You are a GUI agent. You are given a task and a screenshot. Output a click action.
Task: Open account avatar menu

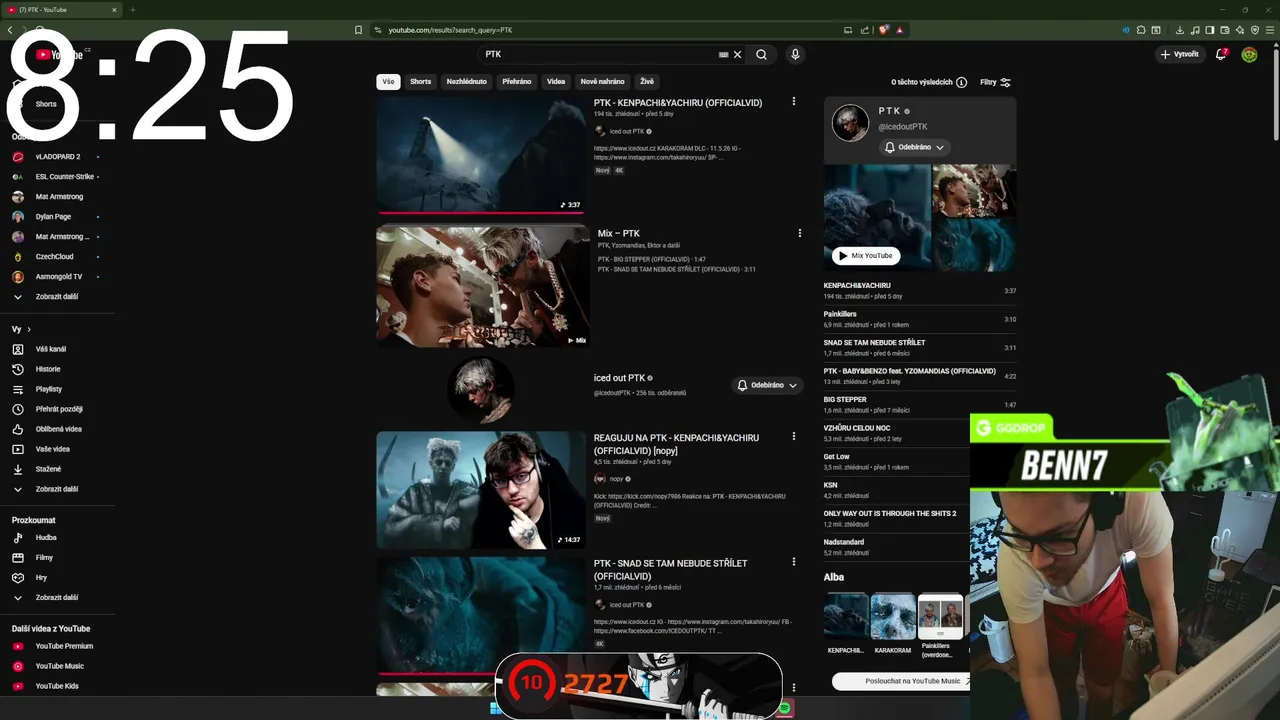tap(1249, 55)
